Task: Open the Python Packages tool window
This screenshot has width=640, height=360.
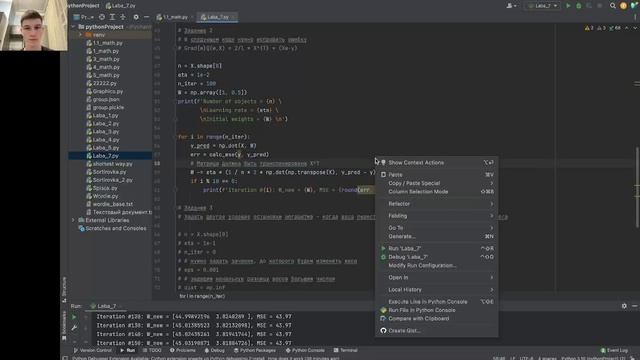Action: 255,350
